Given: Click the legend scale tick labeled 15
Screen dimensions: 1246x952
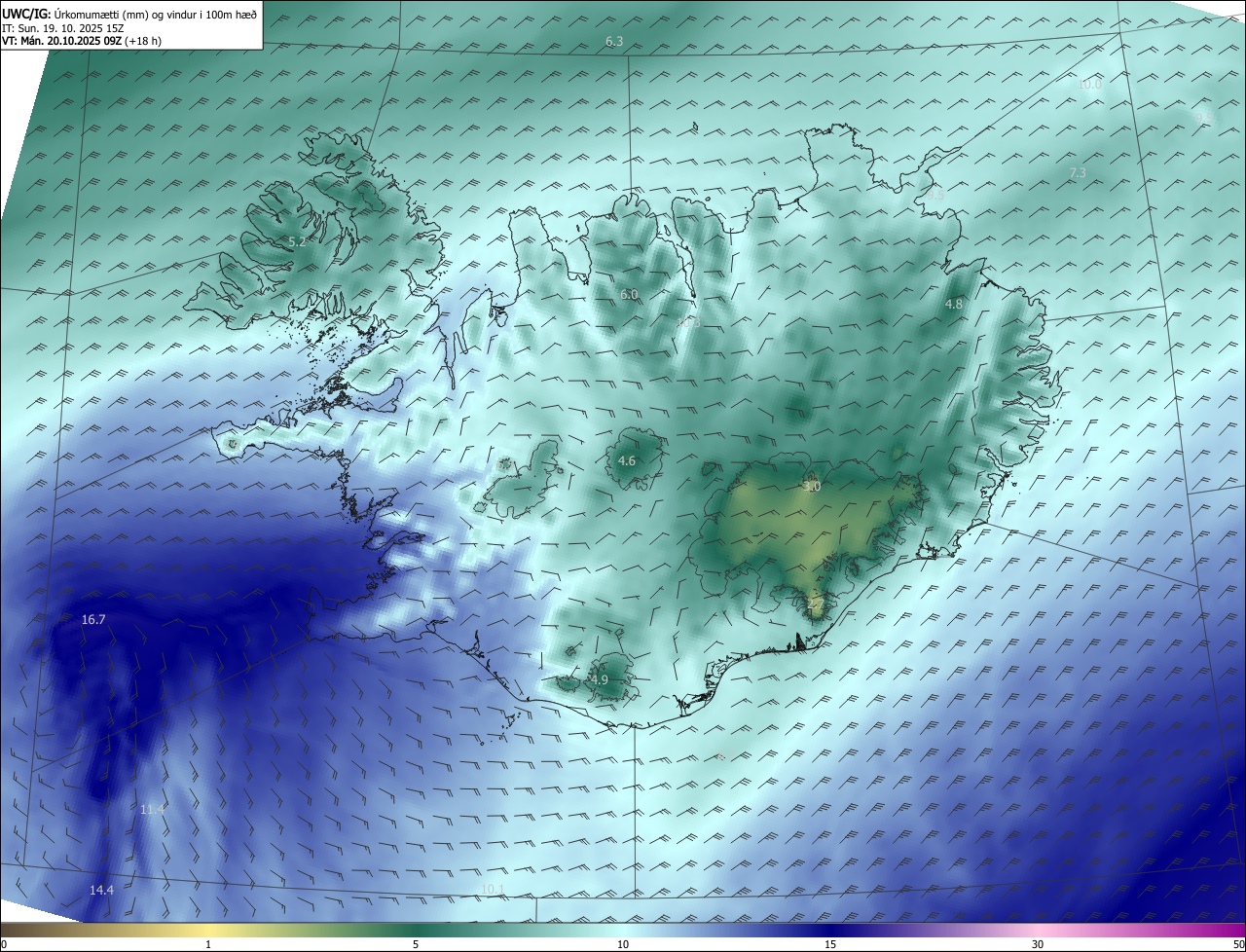Looking at the screenshot, I should 830,944.
